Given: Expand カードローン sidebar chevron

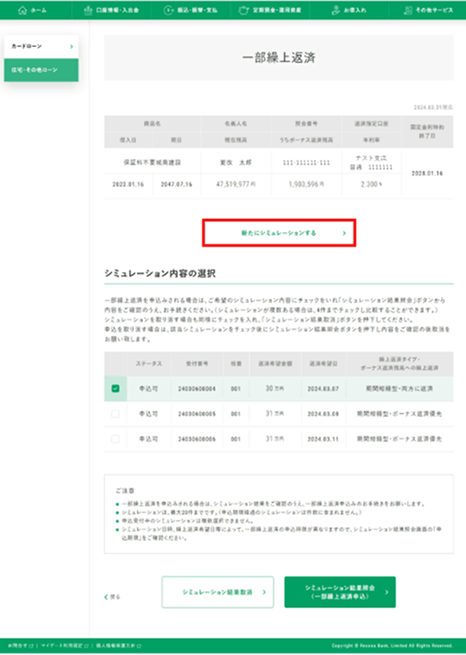Looking at the screenshot, I should tap(71, 46).
